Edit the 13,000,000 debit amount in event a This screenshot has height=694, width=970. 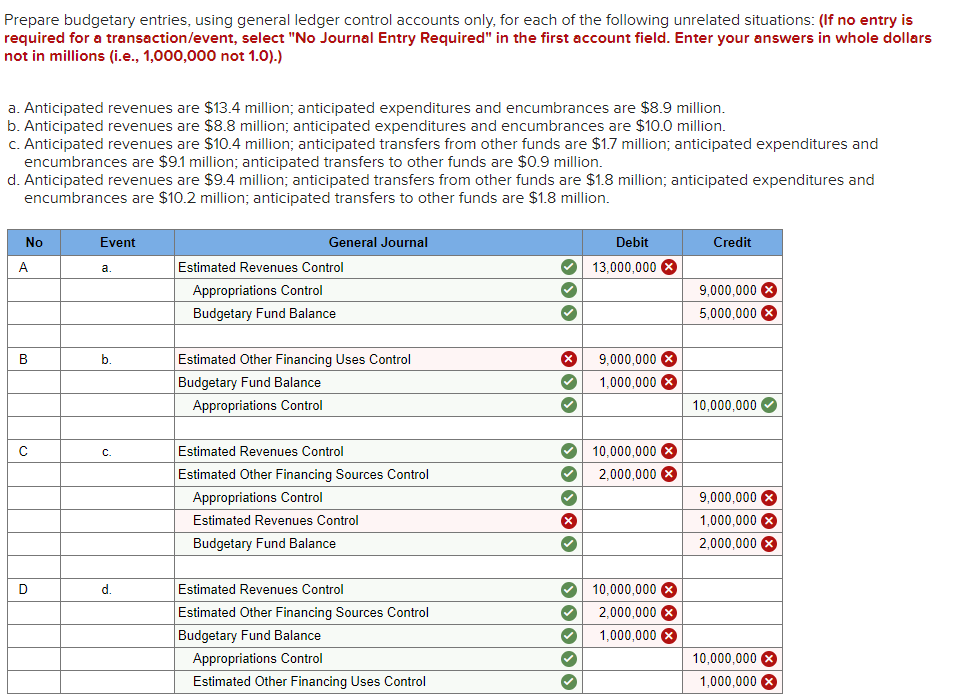(632, 267)
